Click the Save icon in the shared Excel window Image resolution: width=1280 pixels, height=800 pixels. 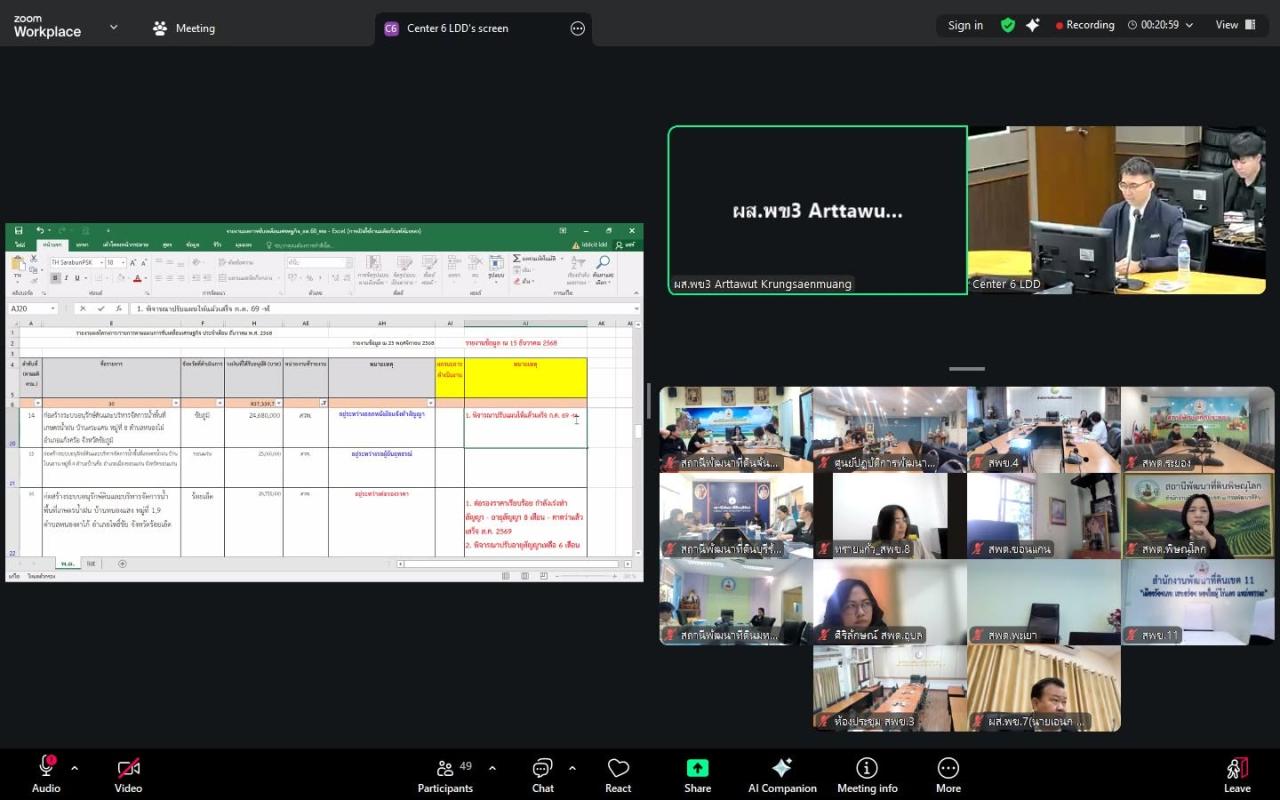pos(18,231)
